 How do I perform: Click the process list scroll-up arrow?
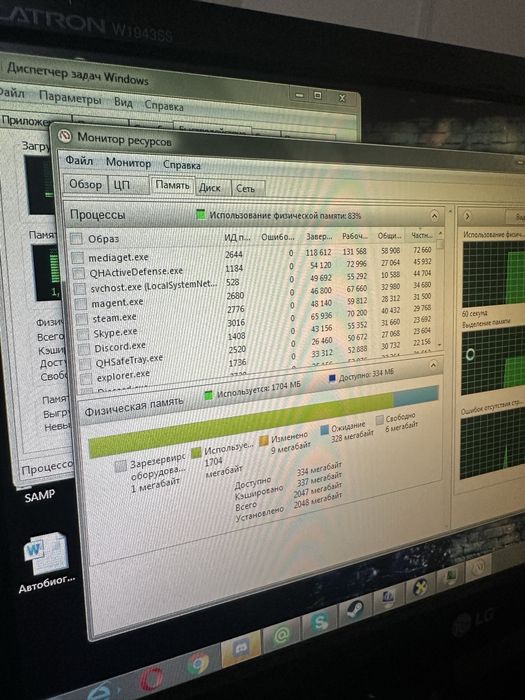tap(440, 233)
